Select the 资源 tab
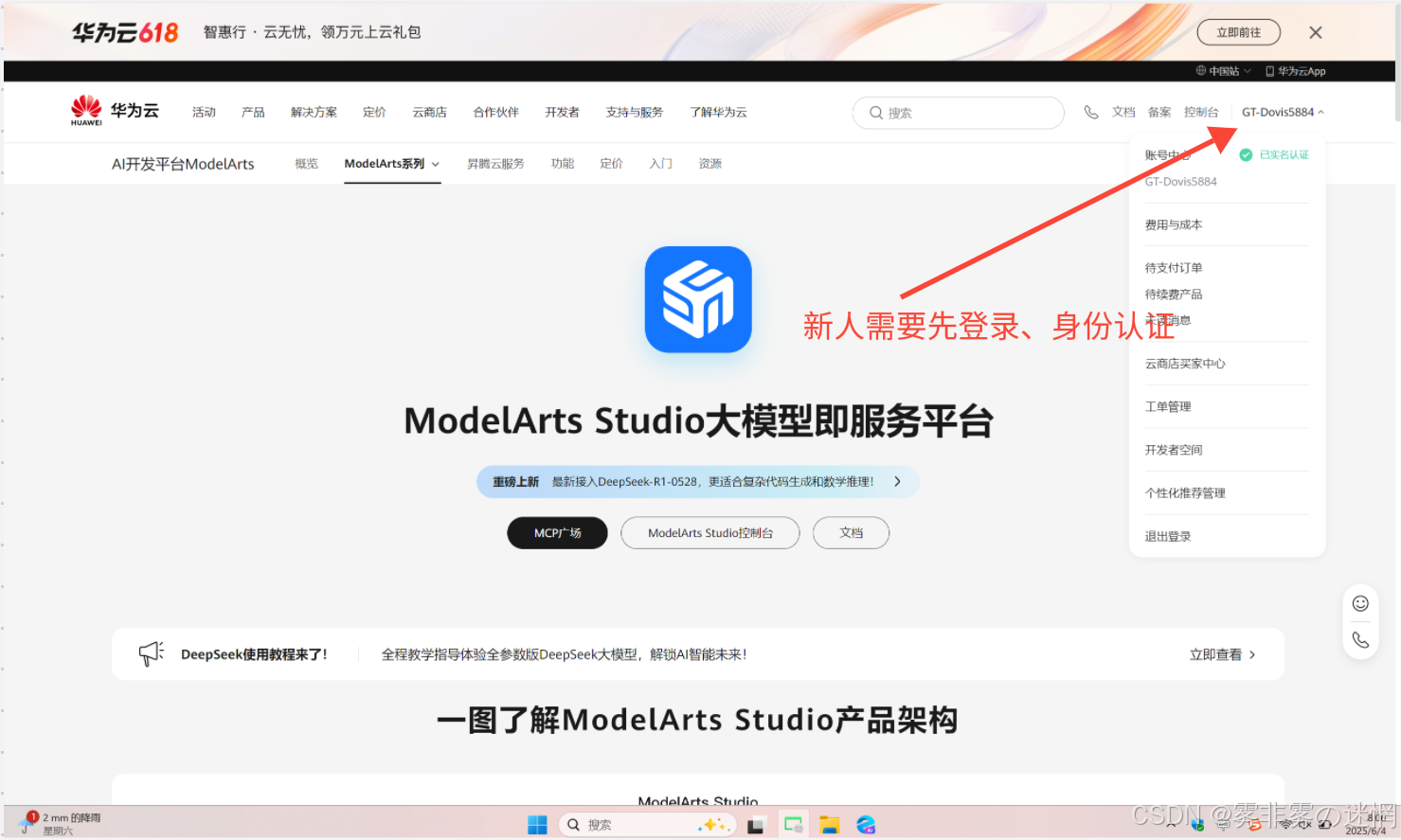This screenshot has width=1401, height=840. [709, 164]
